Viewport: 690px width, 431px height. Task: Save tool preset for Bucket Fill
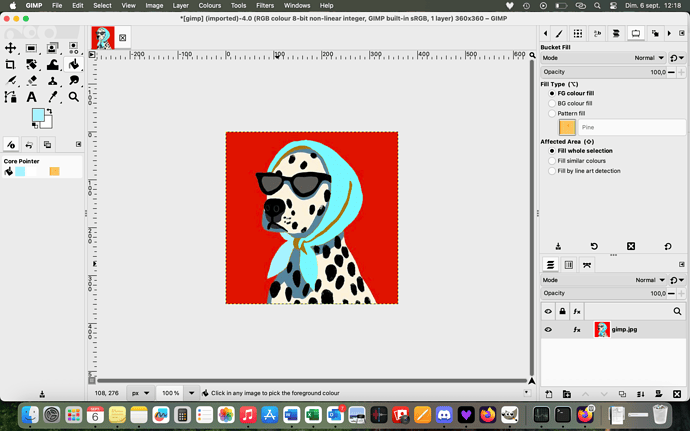[558, 246]
